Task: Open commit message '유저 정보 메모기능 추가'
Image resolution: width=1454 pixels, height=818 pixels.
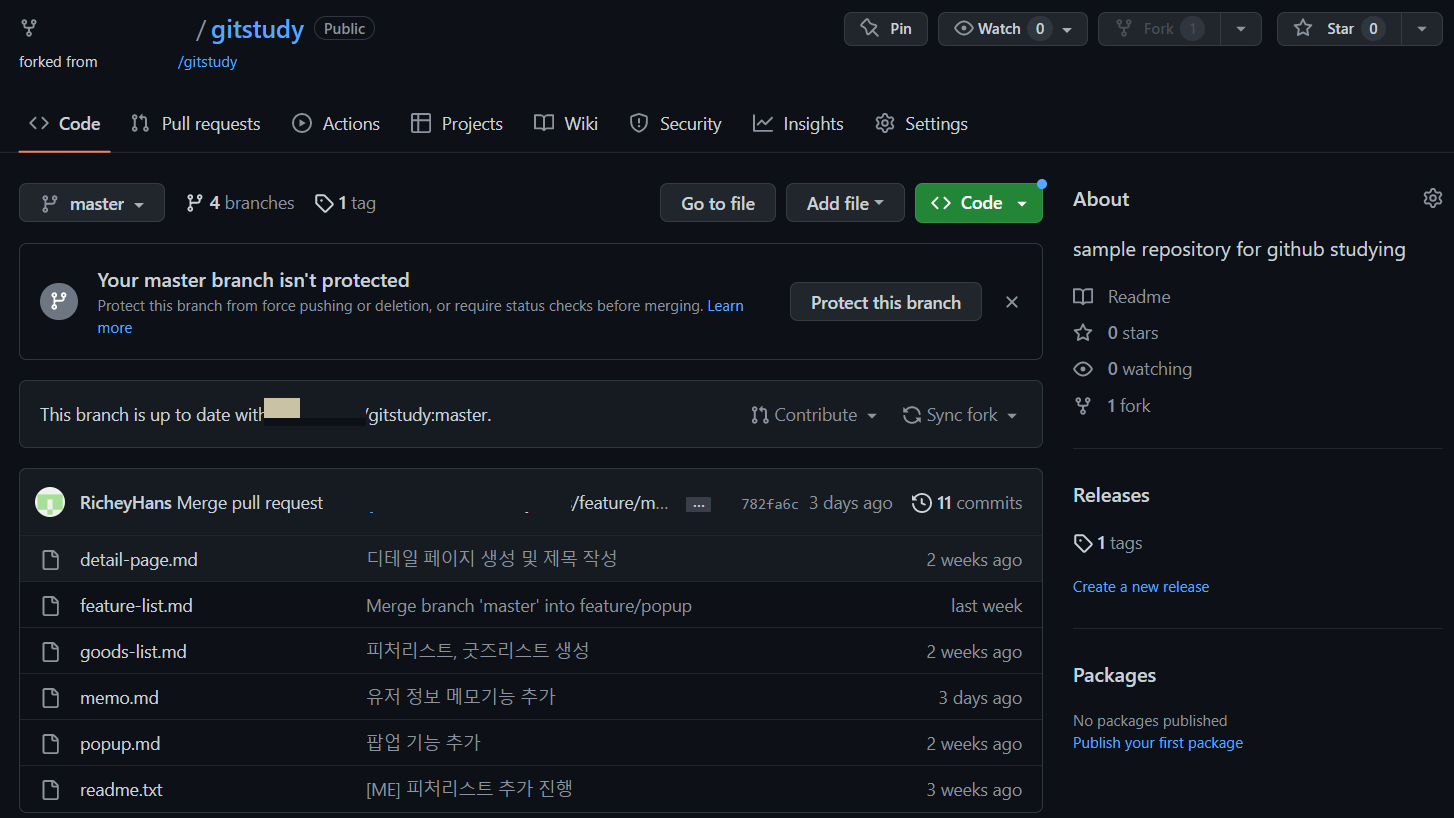Action: [x=461, y=697]
